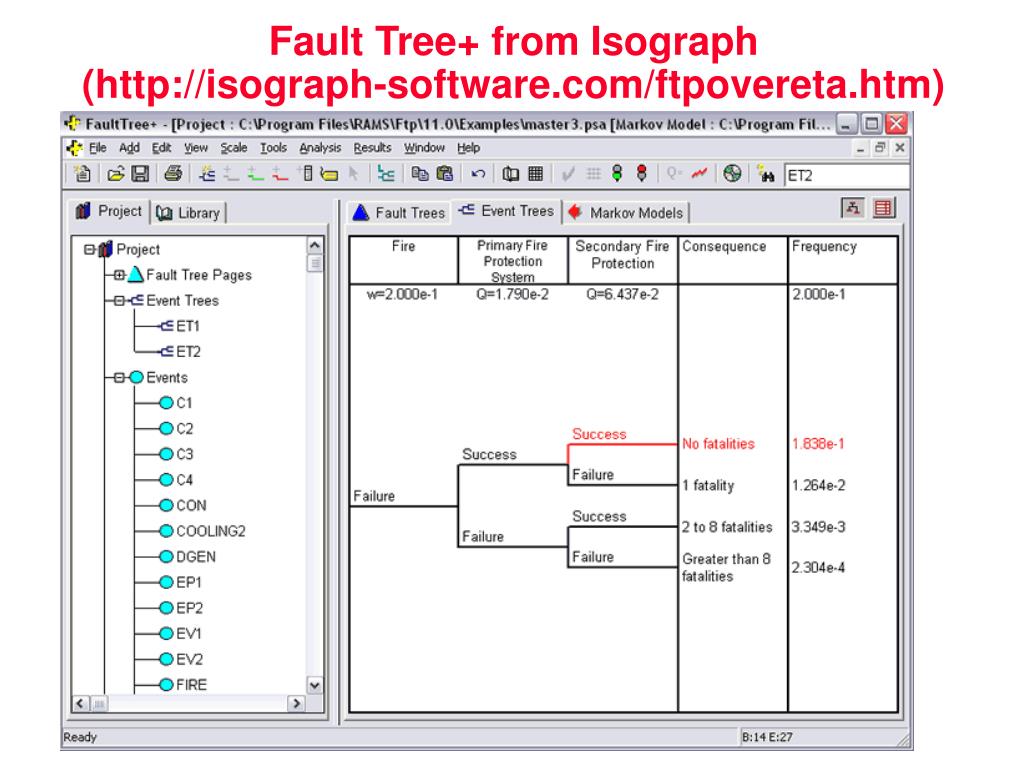Click the horizontal scroll right arrow

pos(296,703)
